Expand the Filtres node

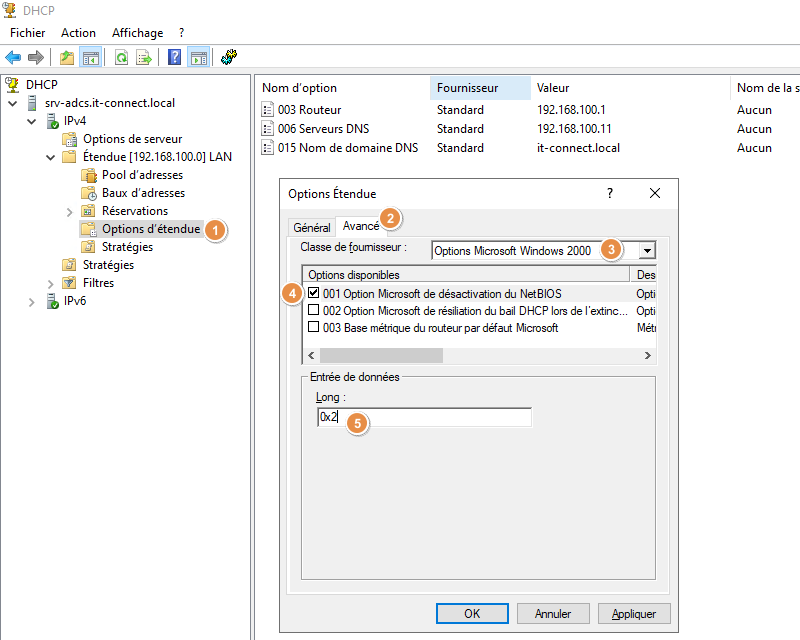[51, 284]
